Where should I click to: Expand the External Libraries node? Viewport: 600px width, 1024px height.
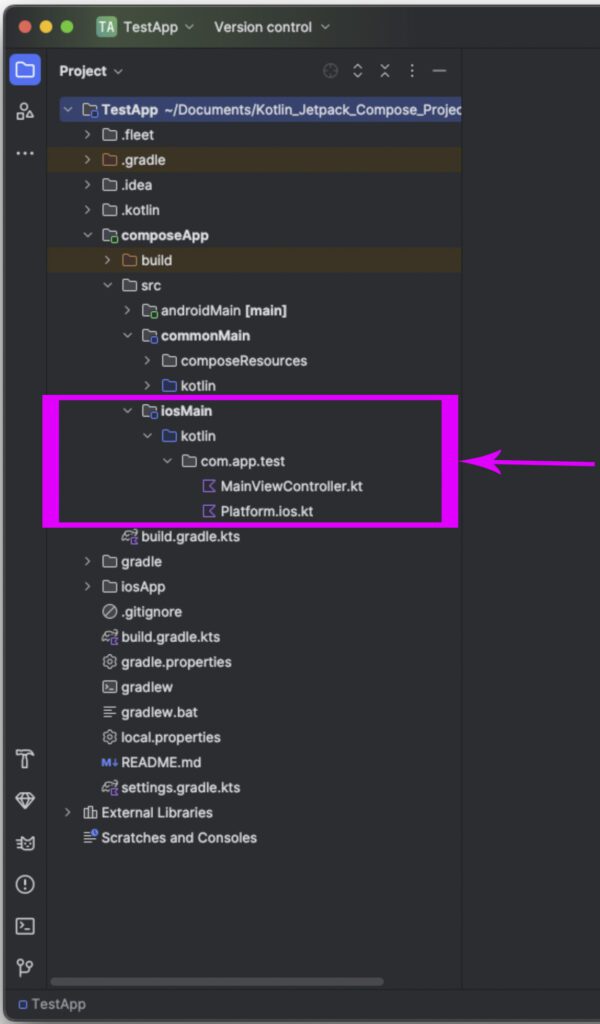point(67,812)
